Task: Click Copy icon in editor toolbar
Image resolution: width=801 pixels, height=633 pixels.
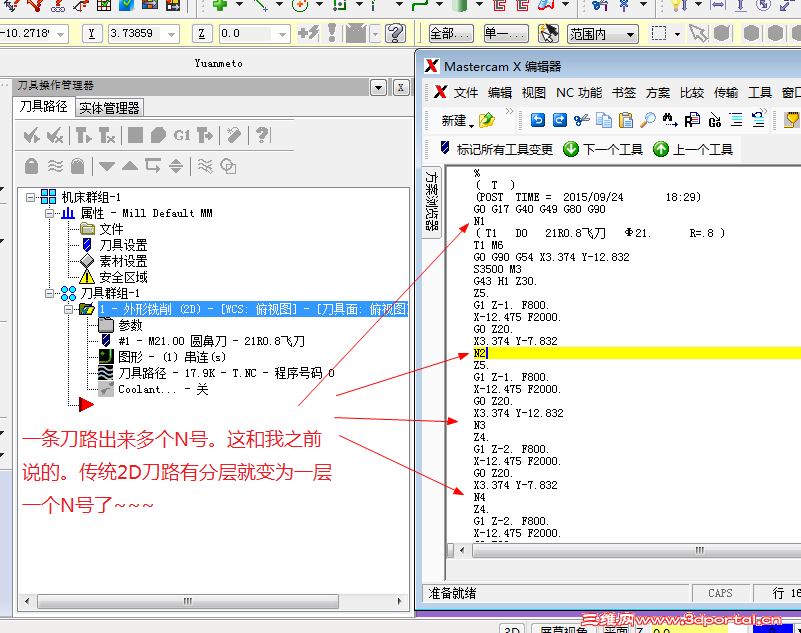Action: (x=604, y=120)
